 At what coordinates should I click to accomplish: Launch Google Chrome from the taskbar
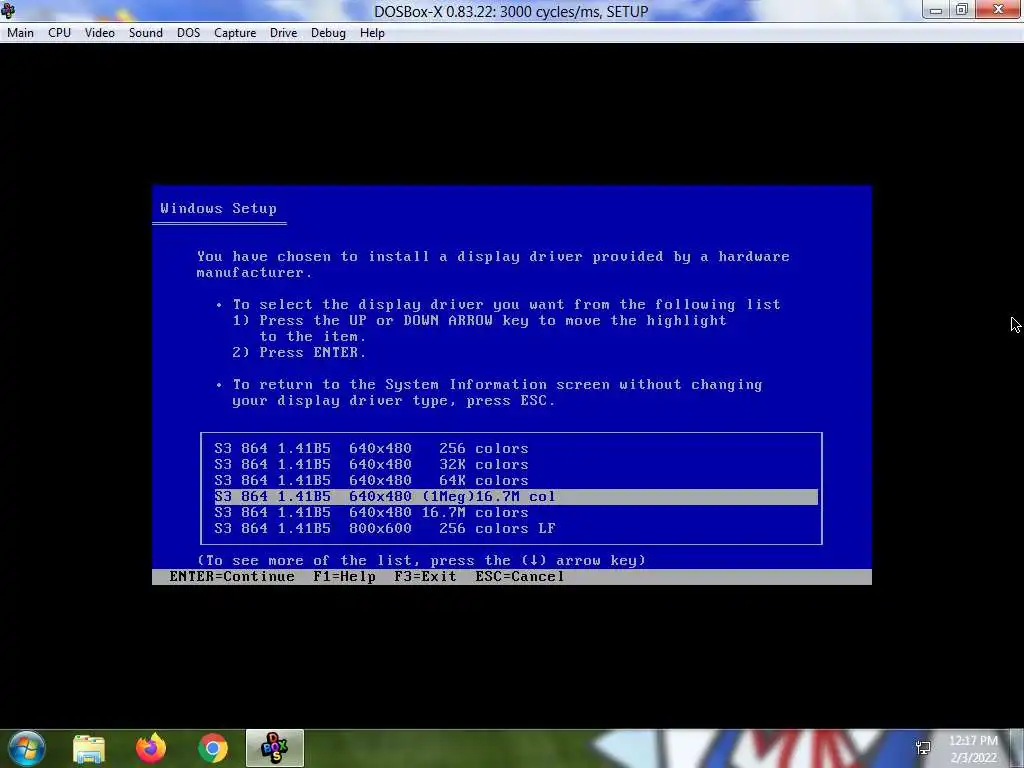(x=213, y=748)
